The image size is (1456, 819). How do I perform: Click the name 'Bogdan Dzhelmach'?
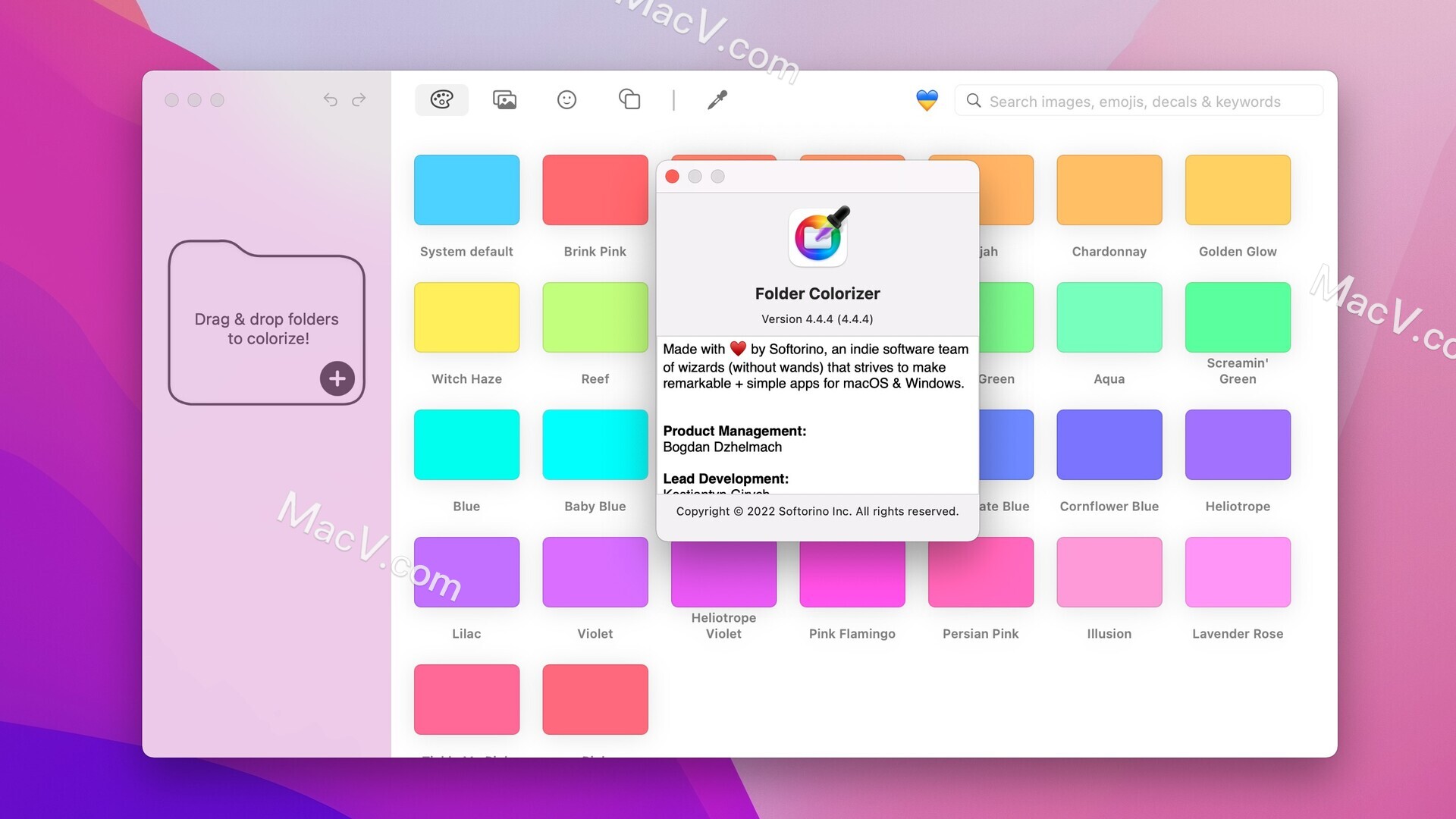pyautogui.click(x=723, y=447)
